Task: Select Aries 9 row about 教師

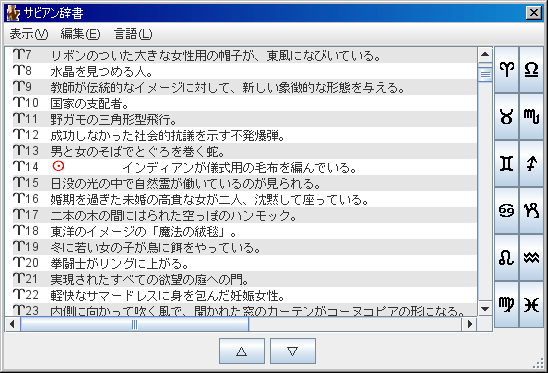Action: [245, 87]
